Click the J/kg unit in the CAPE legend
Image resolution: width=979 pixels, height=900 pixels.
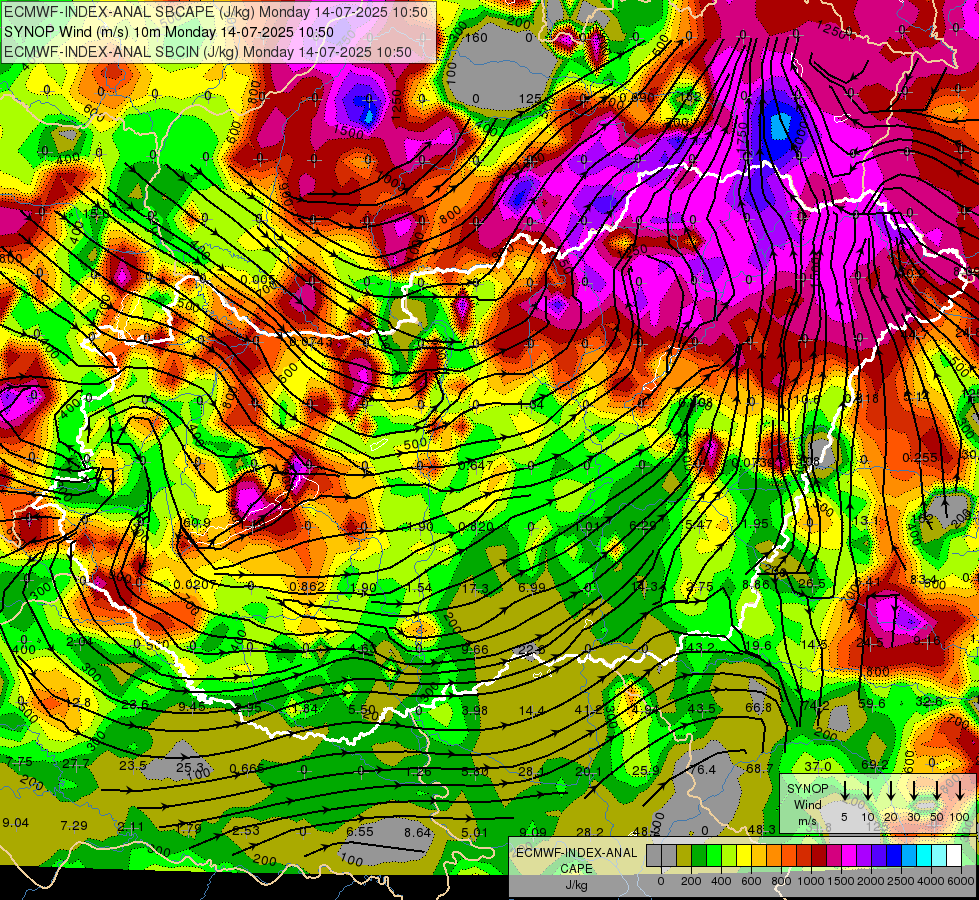click(576, 885)
